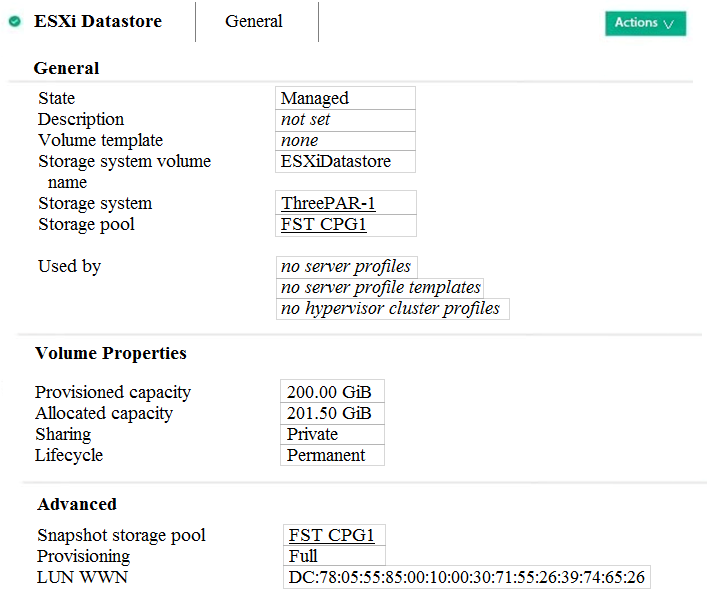
Task: Click the no hypervisor cluster profiles entry
Action: point(391,309)
